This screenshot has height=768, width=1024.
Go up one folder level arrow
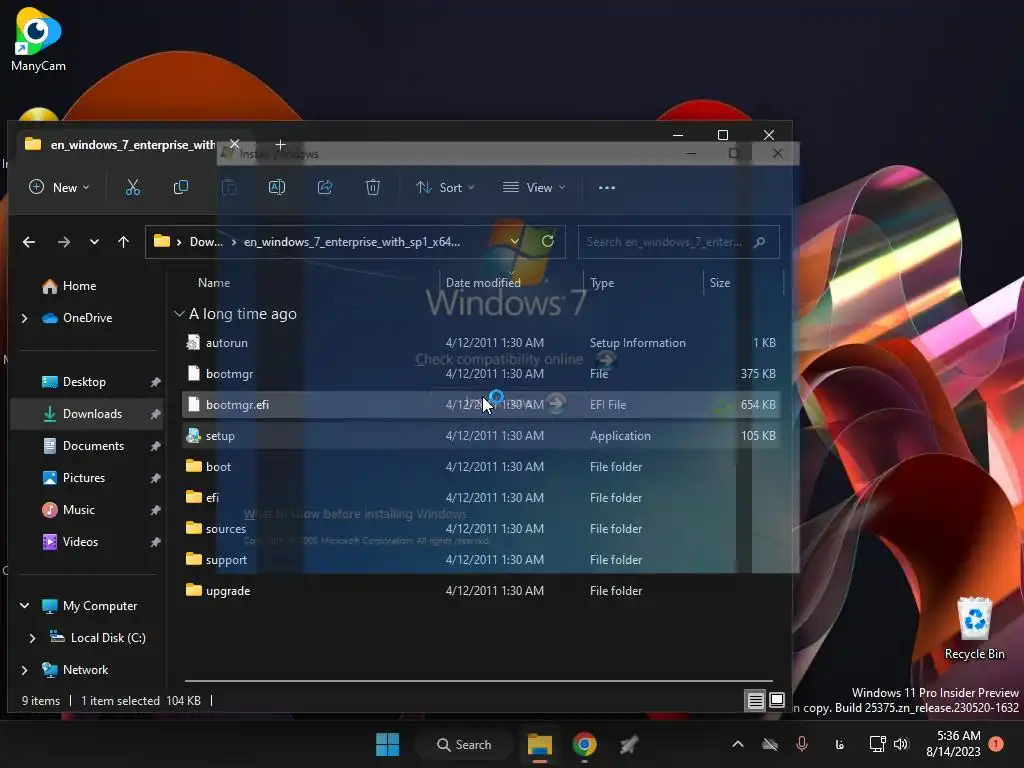coord(123,242)
